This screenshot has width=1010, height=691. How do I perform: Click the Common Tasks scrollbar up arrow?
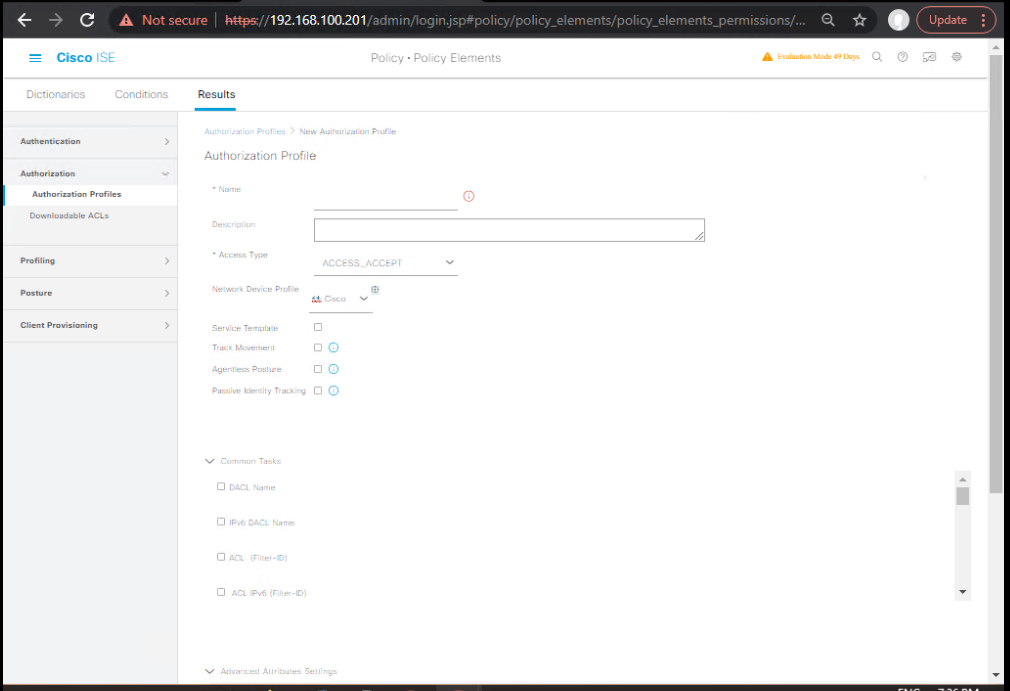pos(962,479)
